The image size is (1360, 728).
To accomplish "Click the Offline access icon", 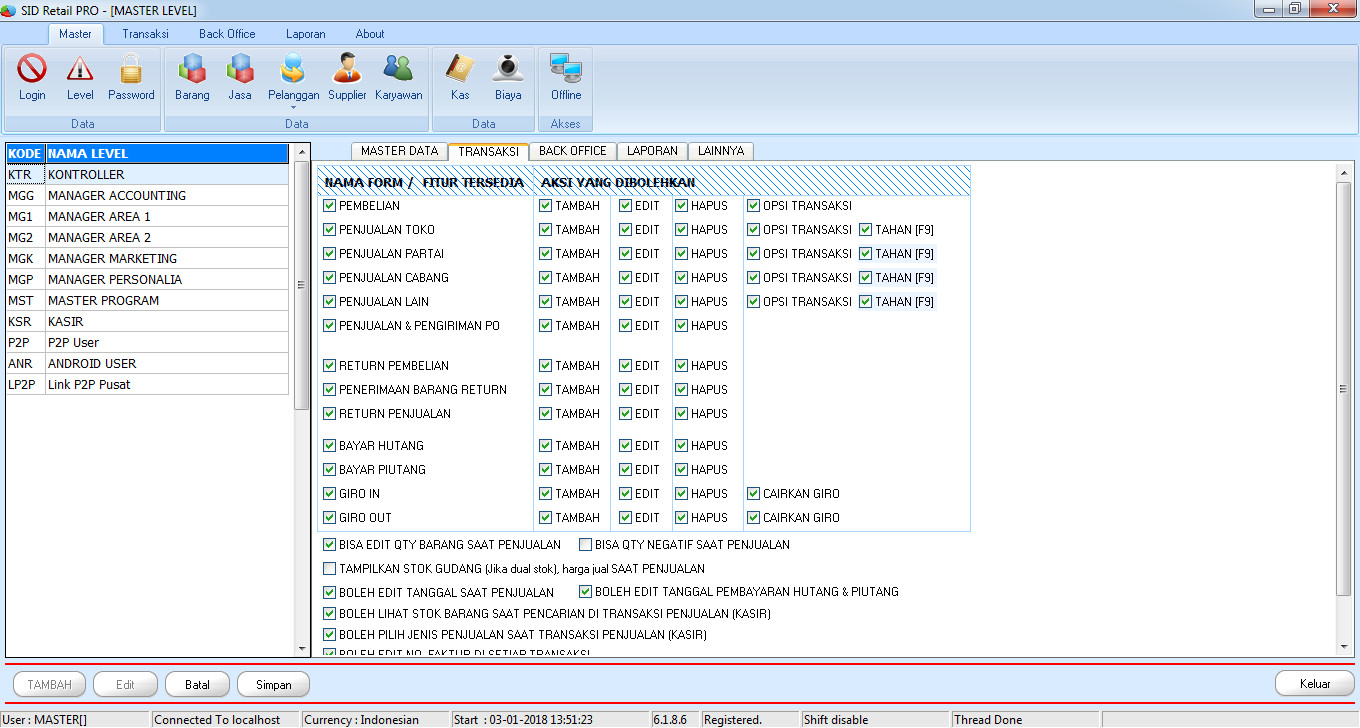I will [566, 78].
